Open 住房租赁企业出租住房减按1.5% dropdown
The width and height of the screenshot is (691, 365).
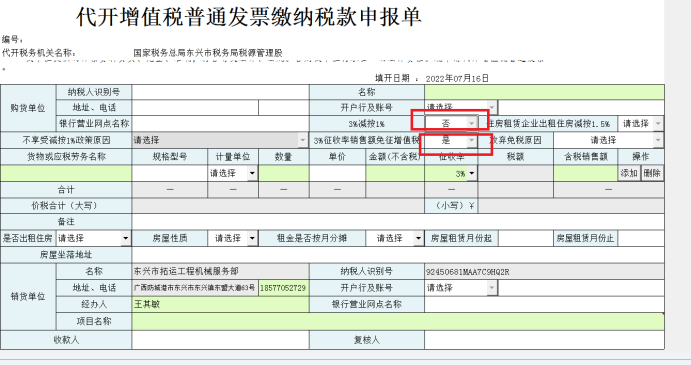click(641, 123)
